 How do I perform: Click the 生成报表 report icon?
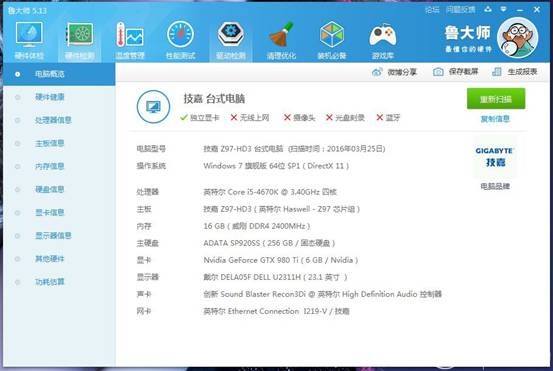tap(497, 72)
